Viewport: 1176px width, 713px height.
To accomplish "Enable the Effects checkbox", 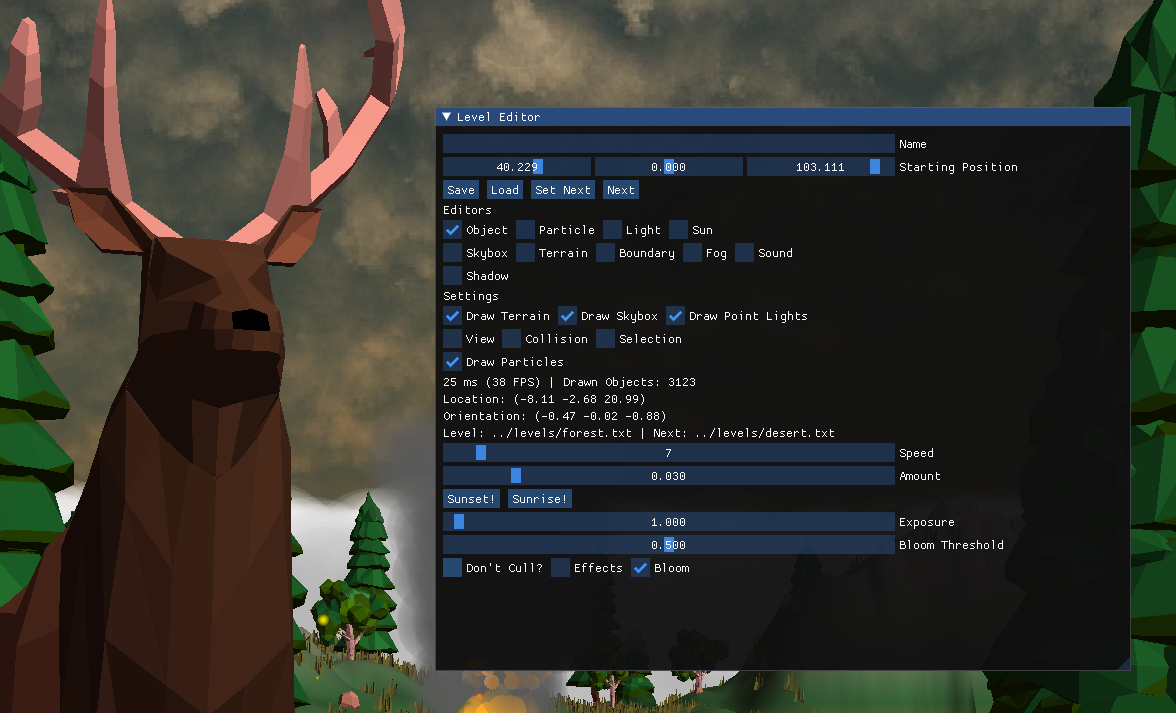I will coord(560,568).
